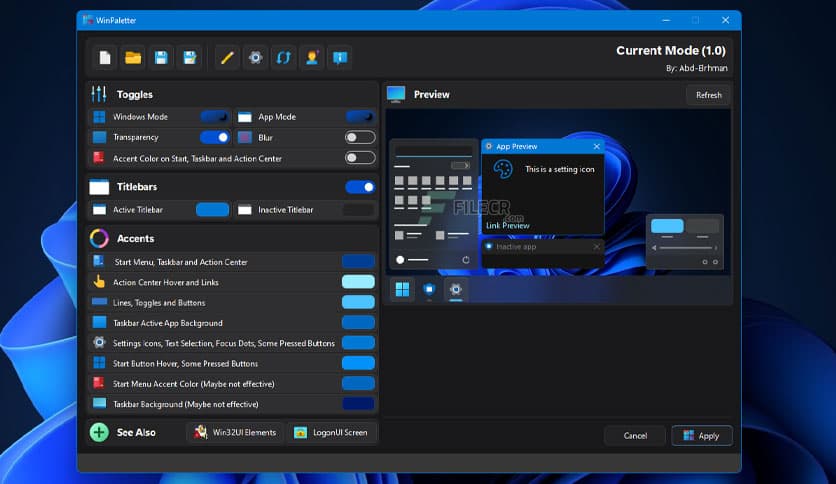Click the pointing hand icon beside Action Center Hover
The image size is (836, 484).
(99, 281)
